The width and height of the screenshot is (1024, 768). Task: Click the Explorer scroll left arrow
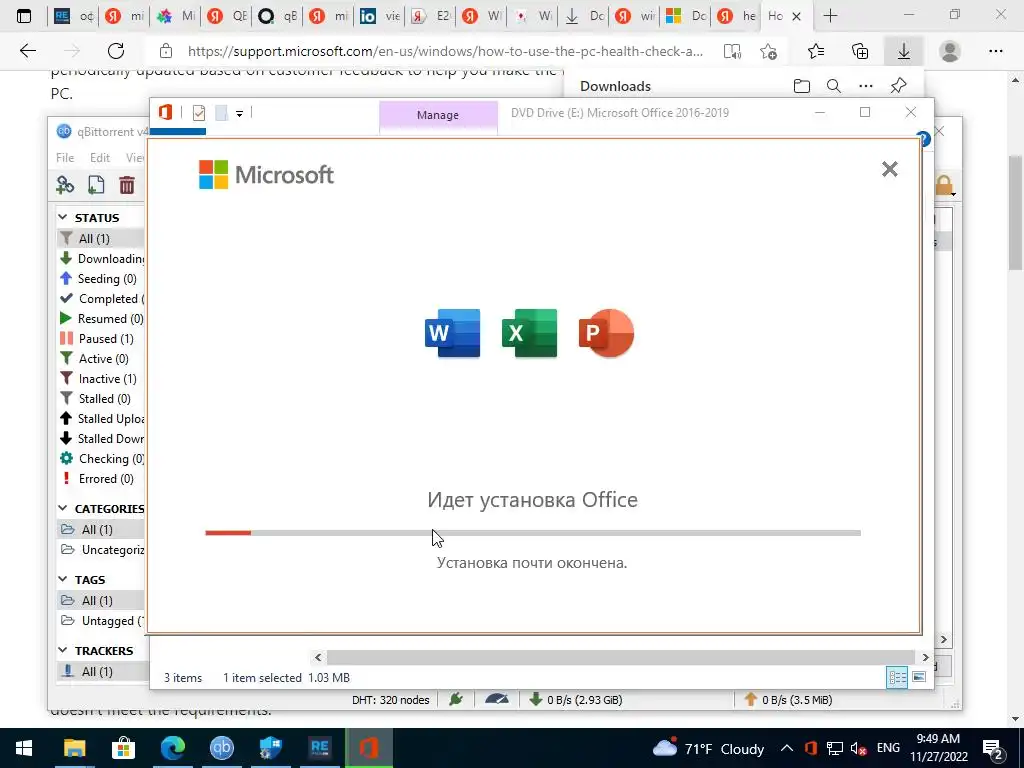pyautogui.click(x=318, y=657)
